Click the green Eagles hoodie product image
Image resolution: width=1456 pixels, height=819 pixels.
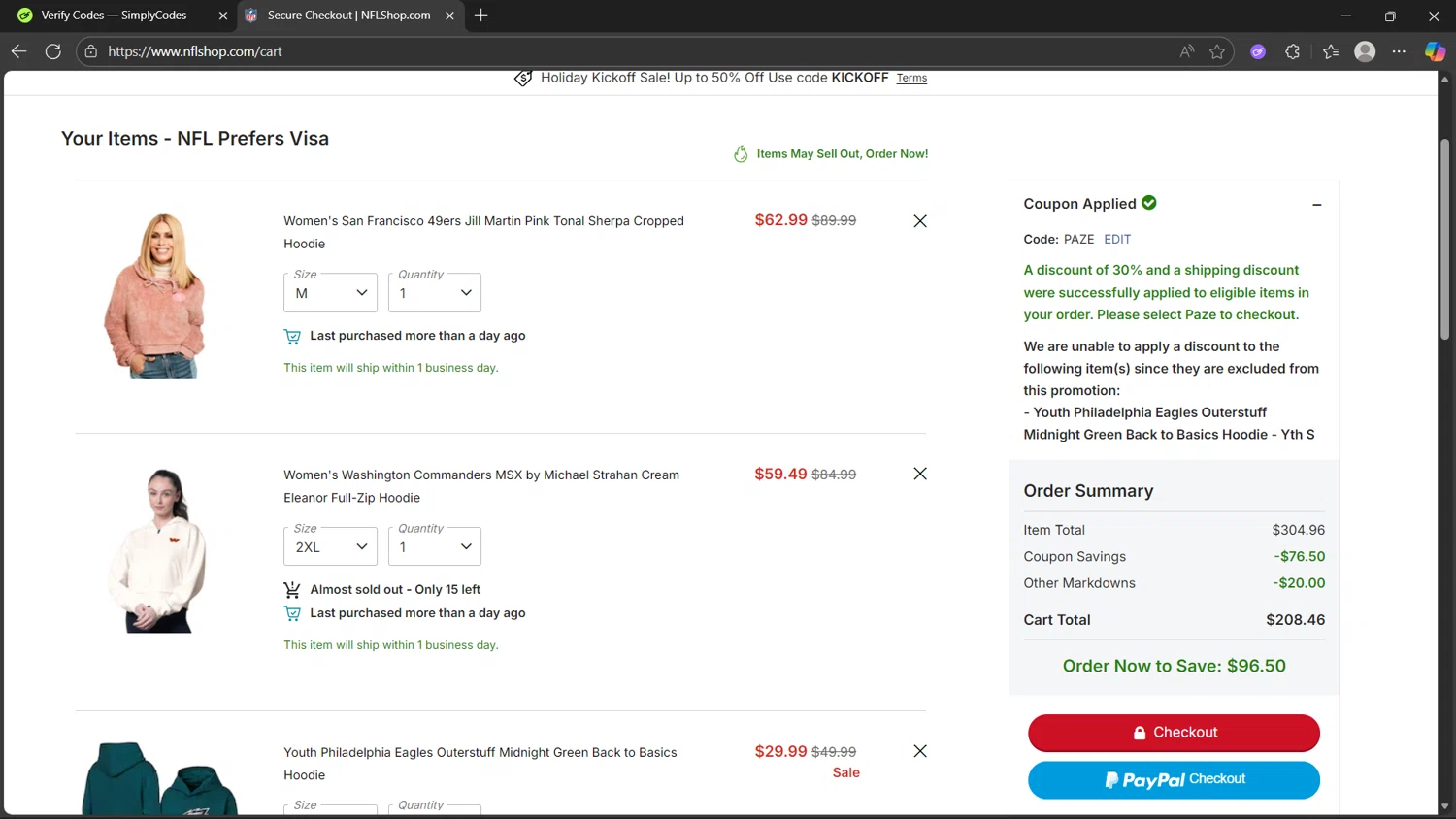(x=159, y=778)
